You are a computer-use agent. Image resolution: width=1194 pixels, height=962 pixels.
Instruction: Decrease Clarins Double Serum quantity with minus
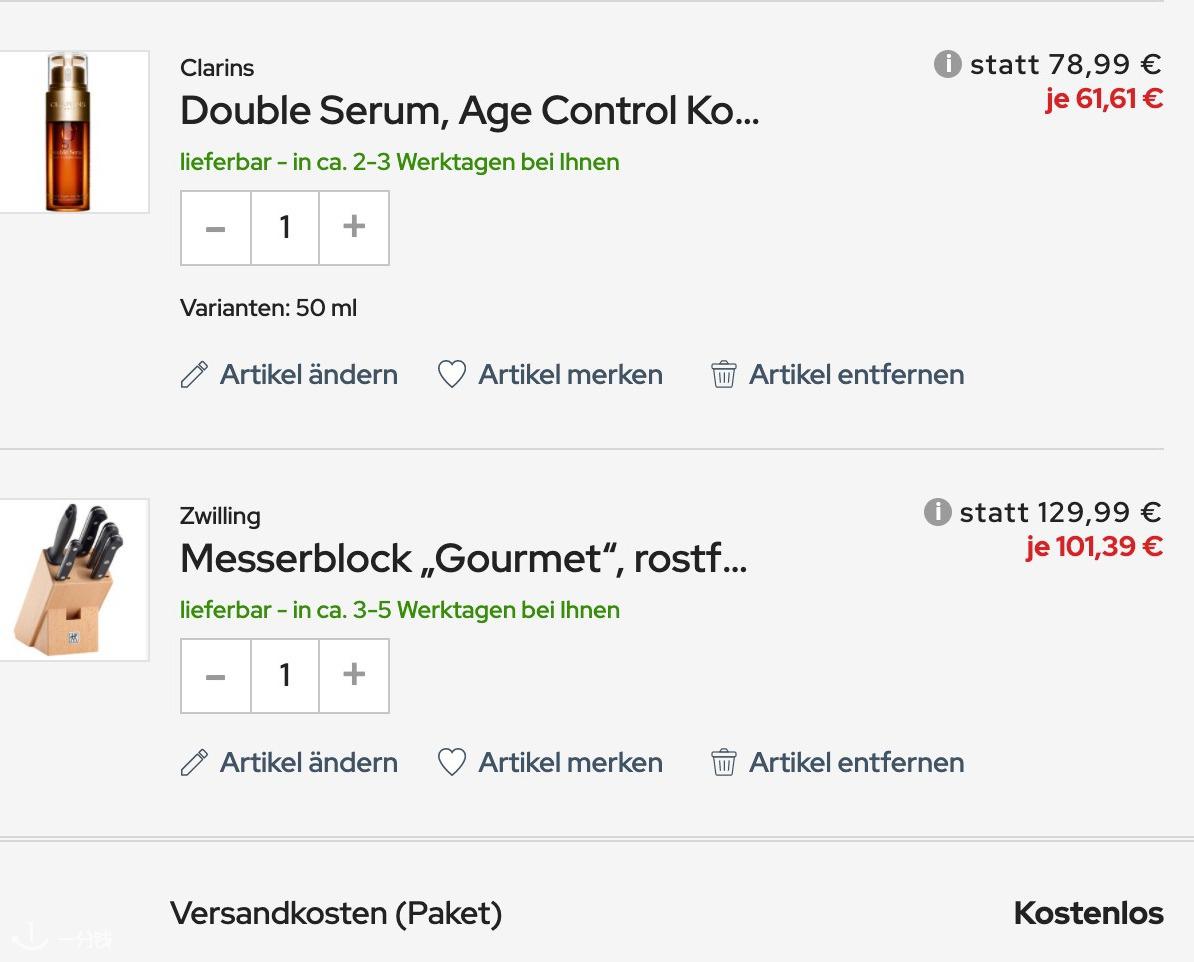pos(215,228)
